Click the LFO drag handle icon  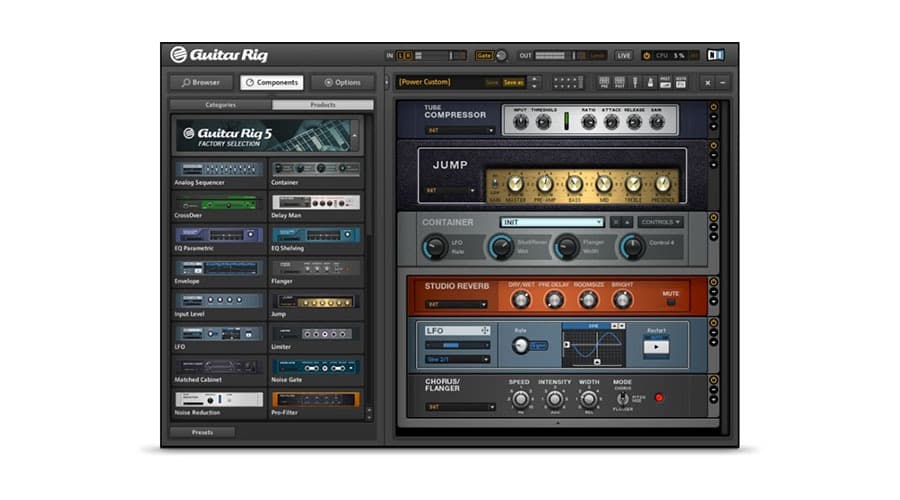click(485, 331)
